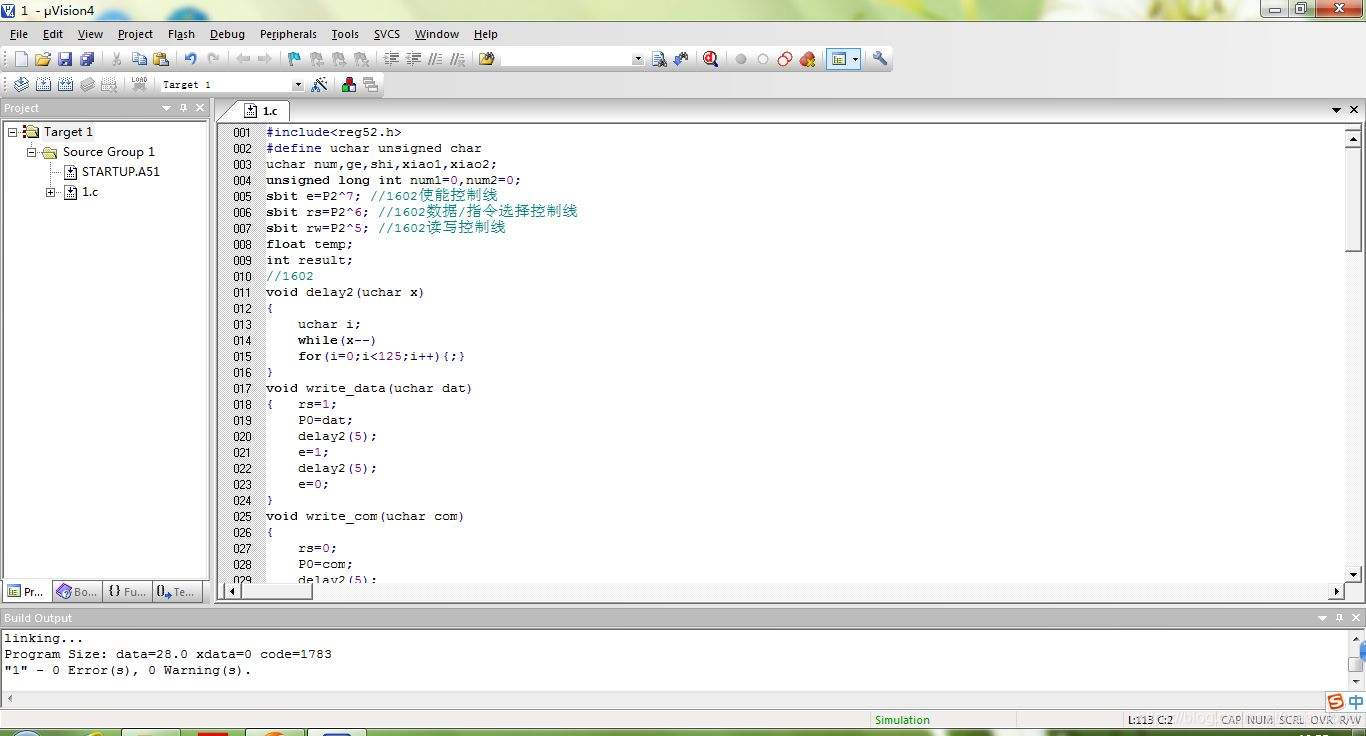Expand the 1.c file node
The width and height of the screenshot is (1366, 736).
51,192
